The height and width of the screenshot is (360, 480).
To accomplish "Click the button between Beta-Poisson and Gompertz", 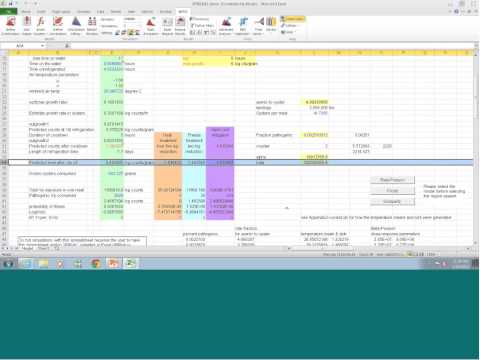I will coord(393,191).
